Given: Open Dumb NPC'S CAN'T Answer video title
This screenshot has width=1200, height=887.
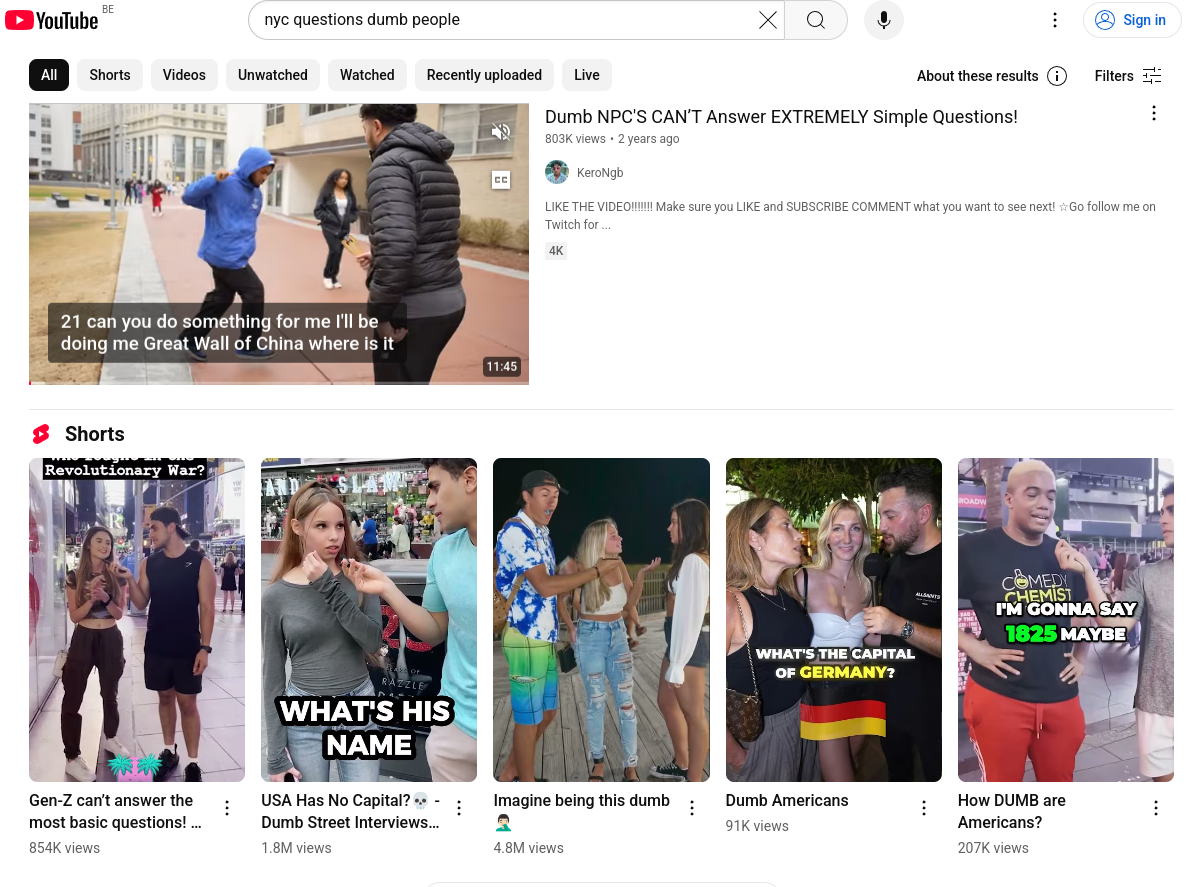Looking at the screenshot, I should 781,117.
